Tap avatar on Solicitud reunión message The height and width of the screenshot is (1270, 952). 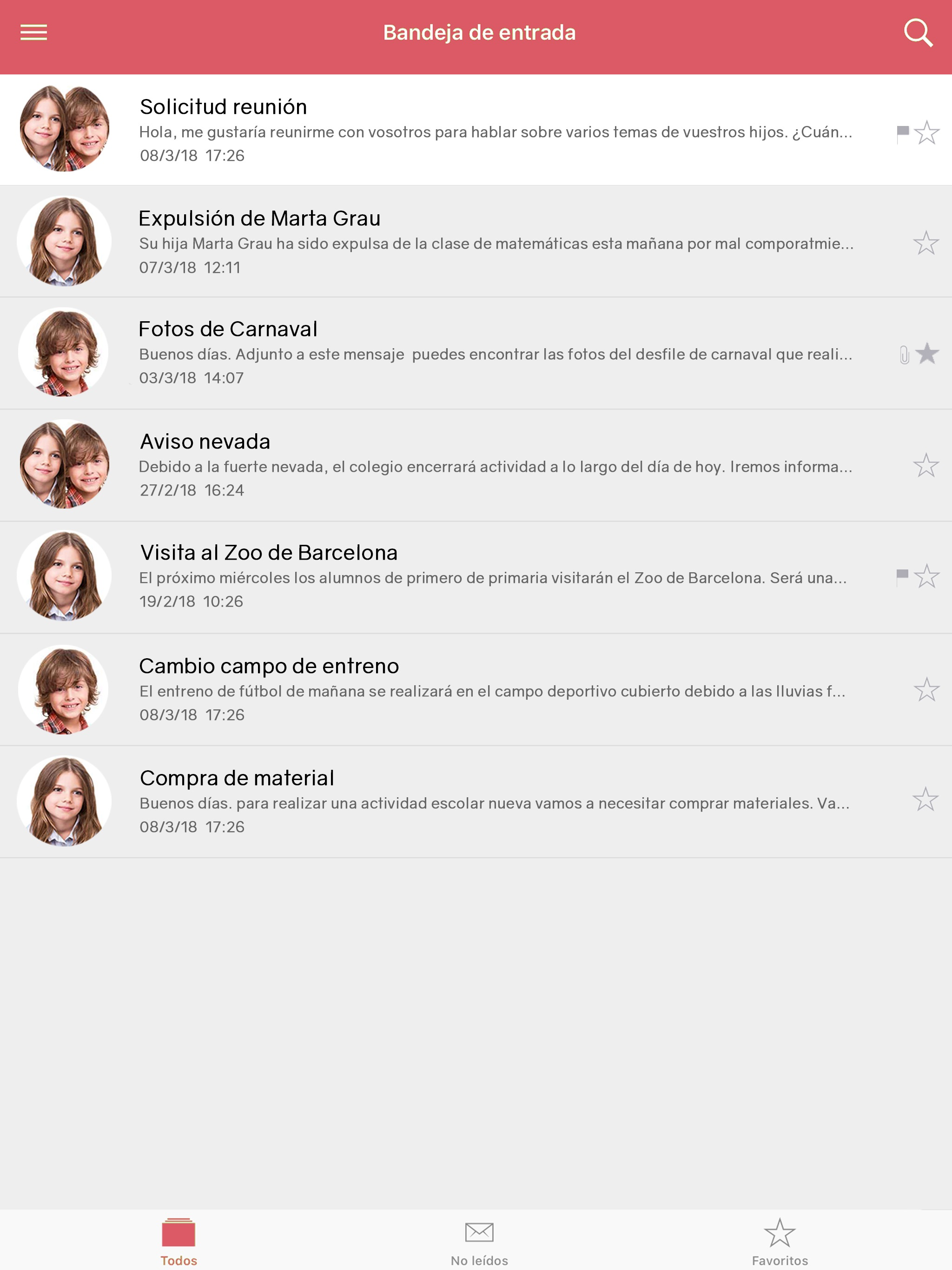click(64, 129)
